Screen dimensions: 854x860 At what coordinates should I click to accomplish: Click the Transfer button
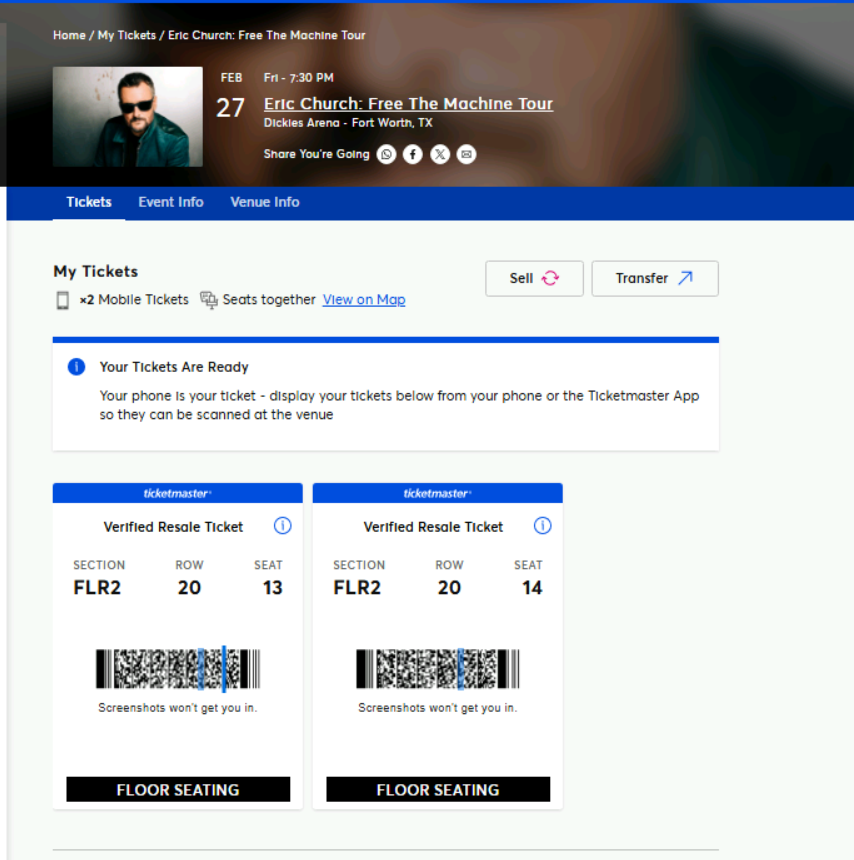pyautogui.click(x=655, y=279)
